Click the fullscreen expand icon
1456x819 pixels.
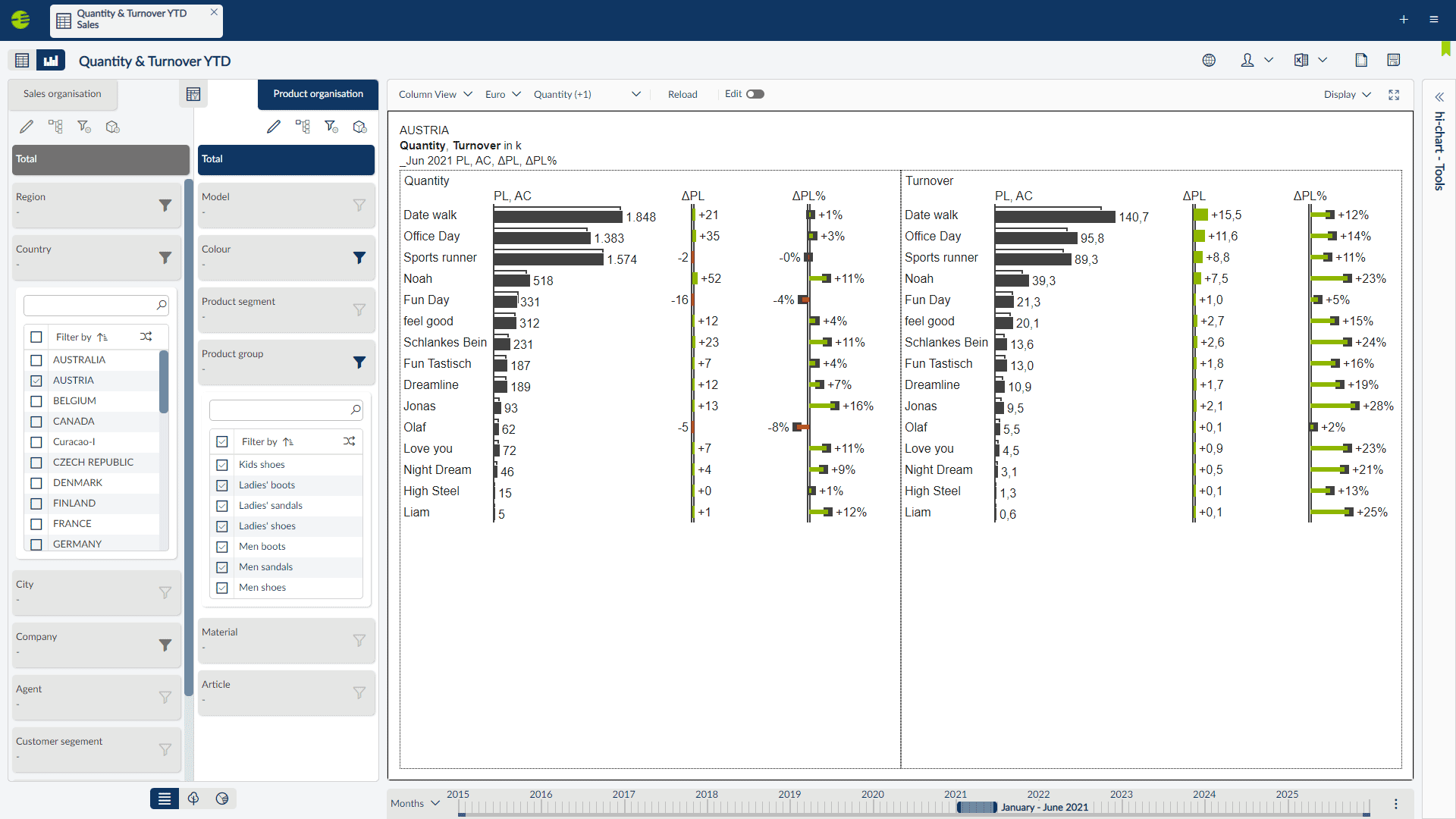(1394, 95)
